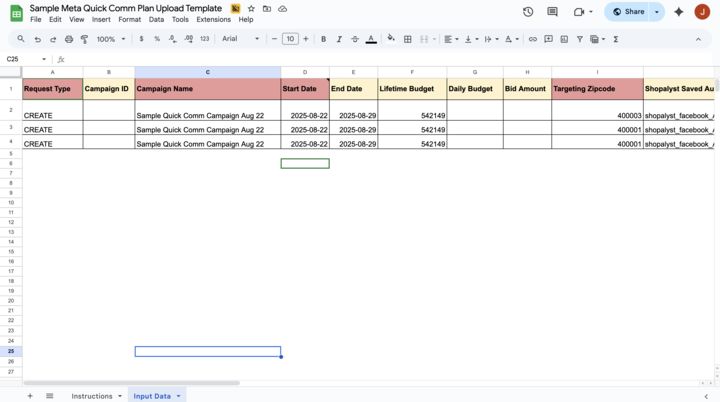The image size is (720, 402).
Task: Insert a link in the cell
Action: point(533,39)
